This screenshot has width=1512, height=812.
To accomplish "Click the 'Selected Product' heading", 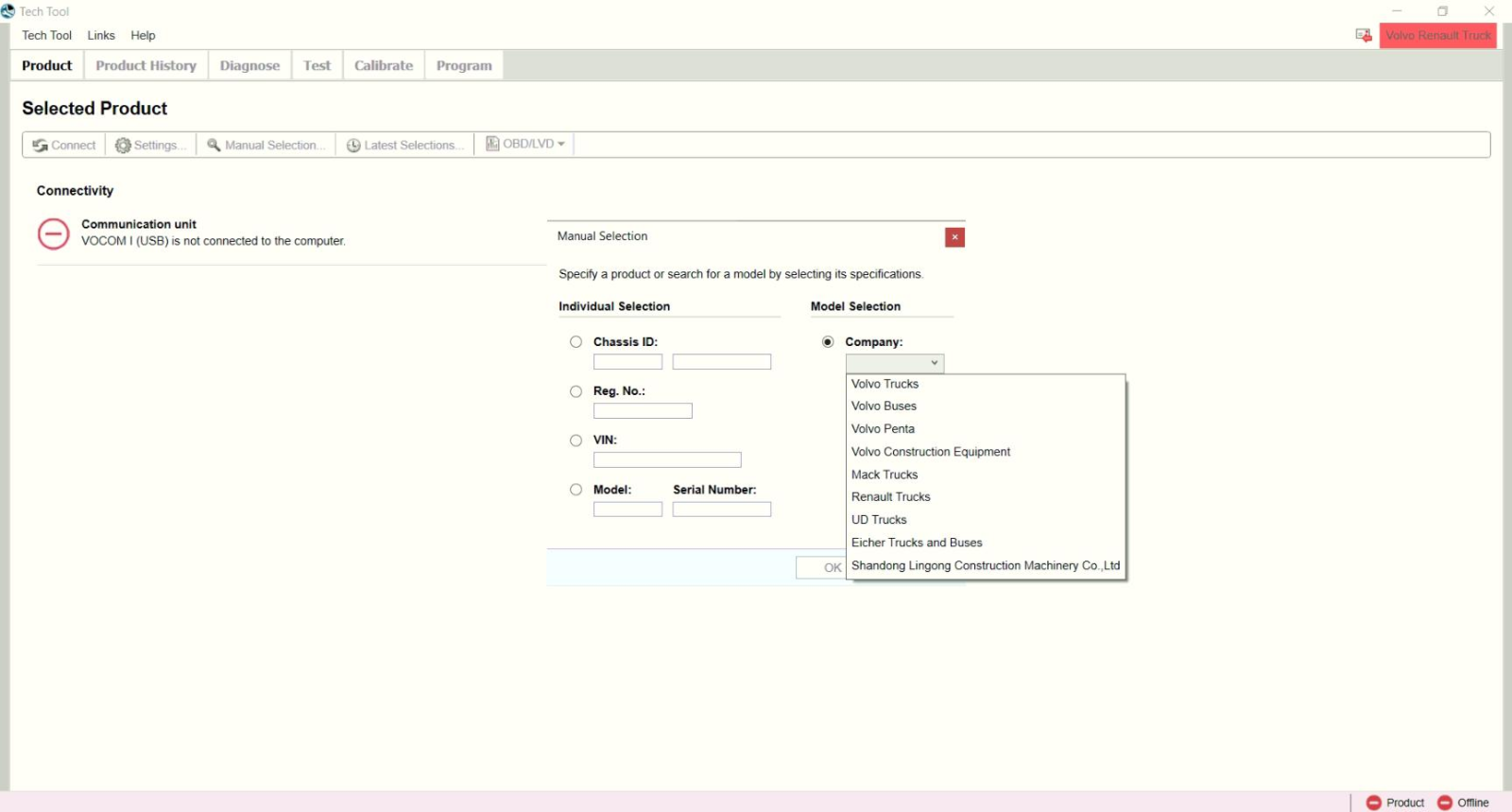I will (x=94, y=109).
